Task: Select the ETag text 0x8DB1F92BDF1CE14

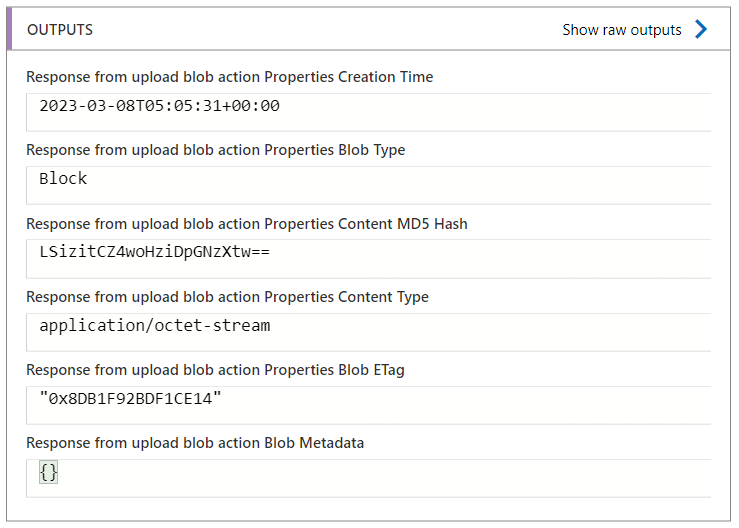Action: pyautogui.click(x=131, y=399)
